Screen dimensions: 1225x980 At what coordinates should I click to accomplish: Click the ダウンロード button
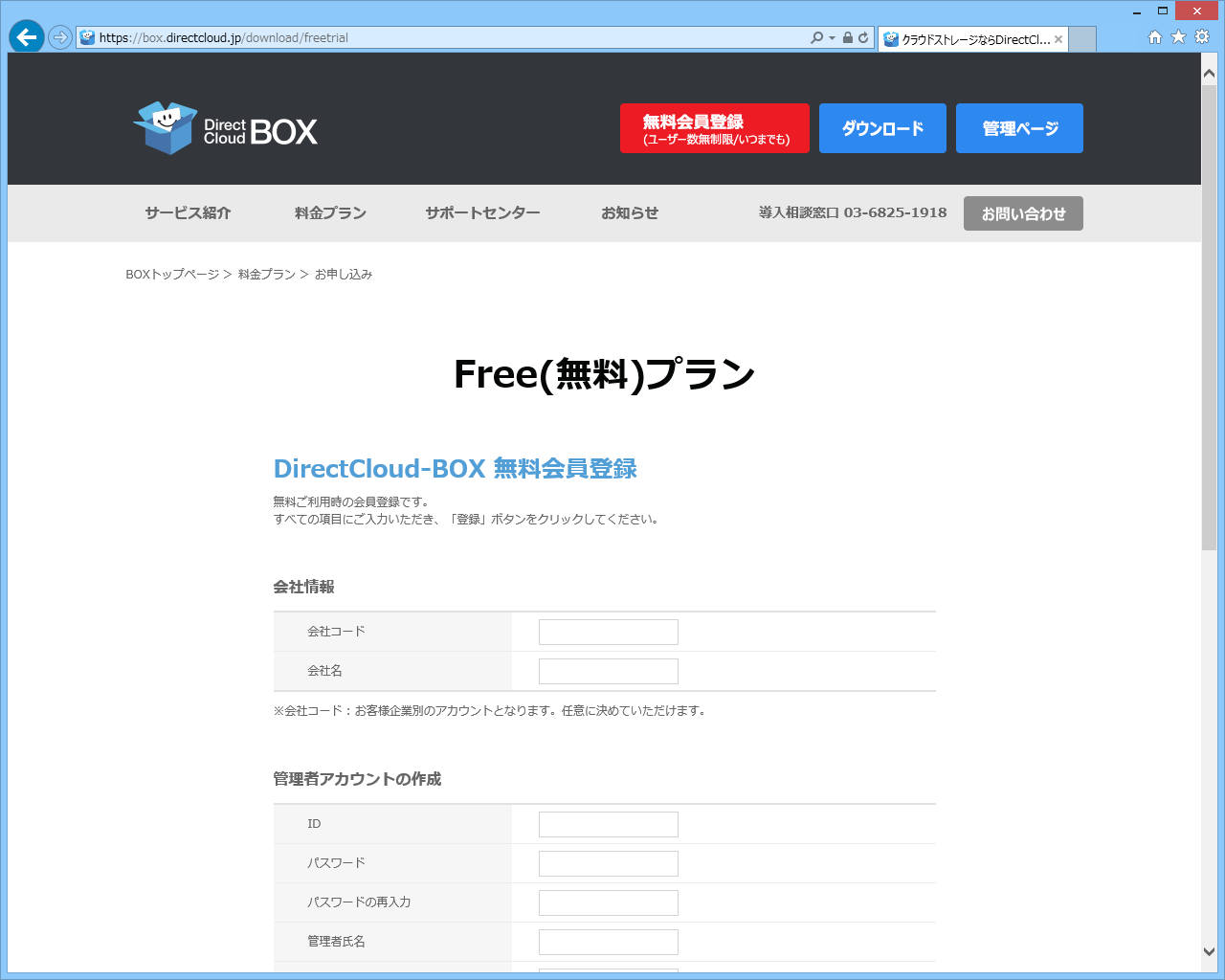(x=881, y=127)
